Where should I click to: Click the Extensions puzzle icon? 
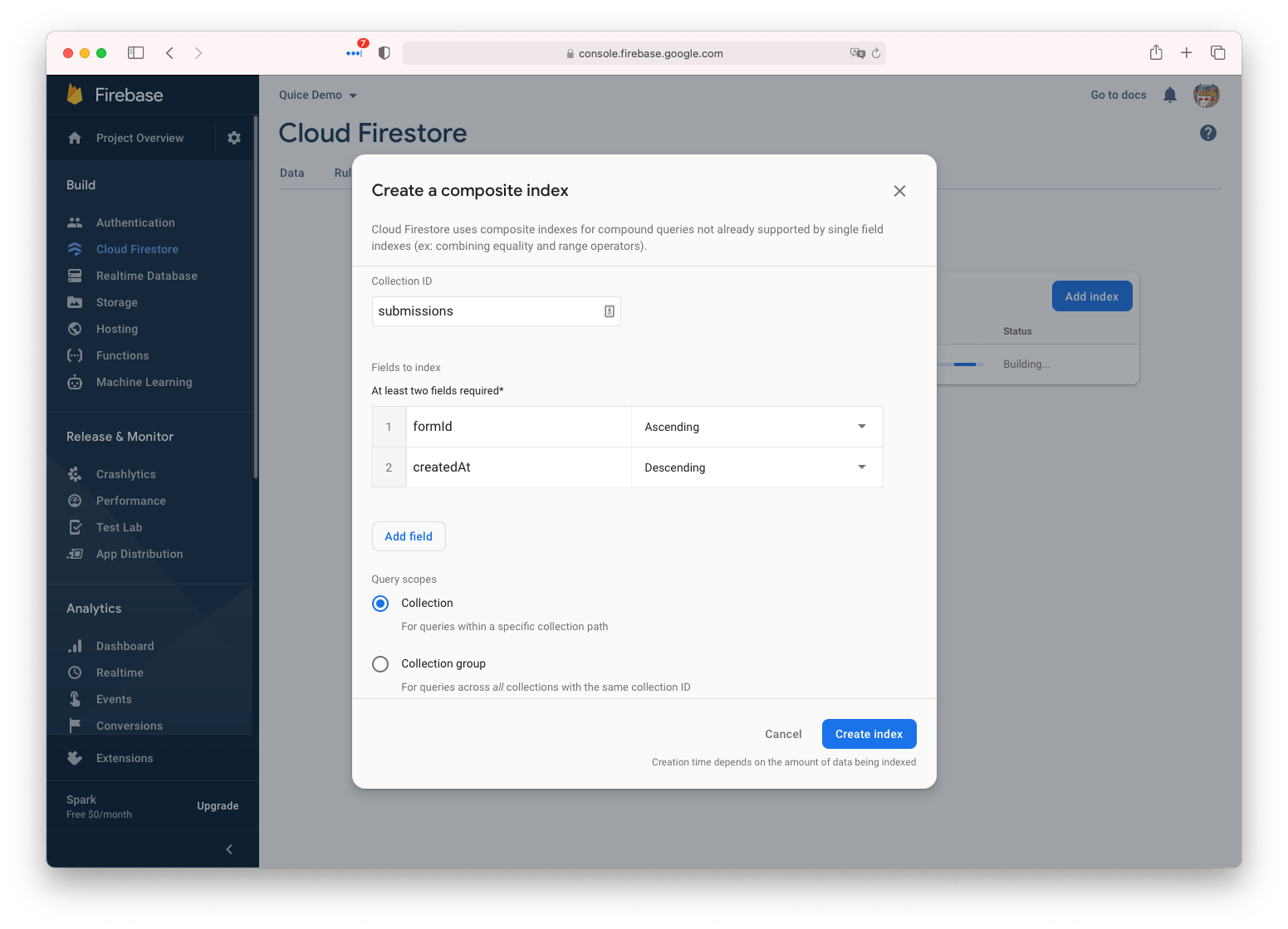pos(75,758)
